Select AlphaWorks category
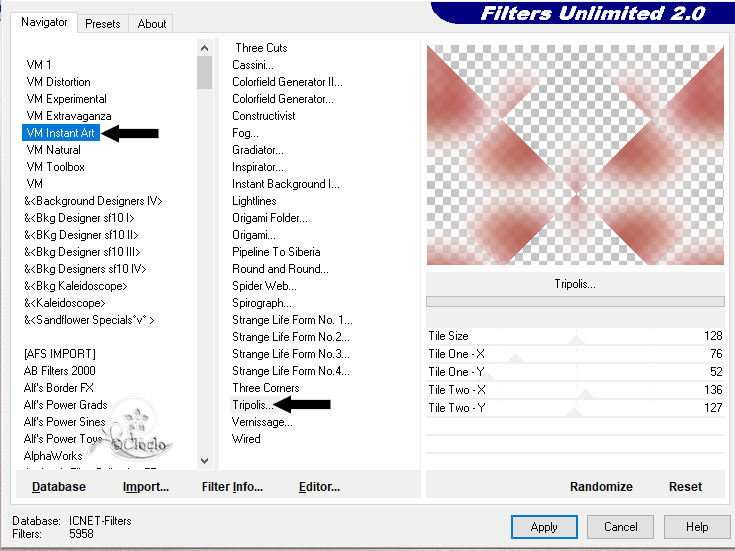The width and height of the screenshot is (735, 551). (x=53, y=455)
